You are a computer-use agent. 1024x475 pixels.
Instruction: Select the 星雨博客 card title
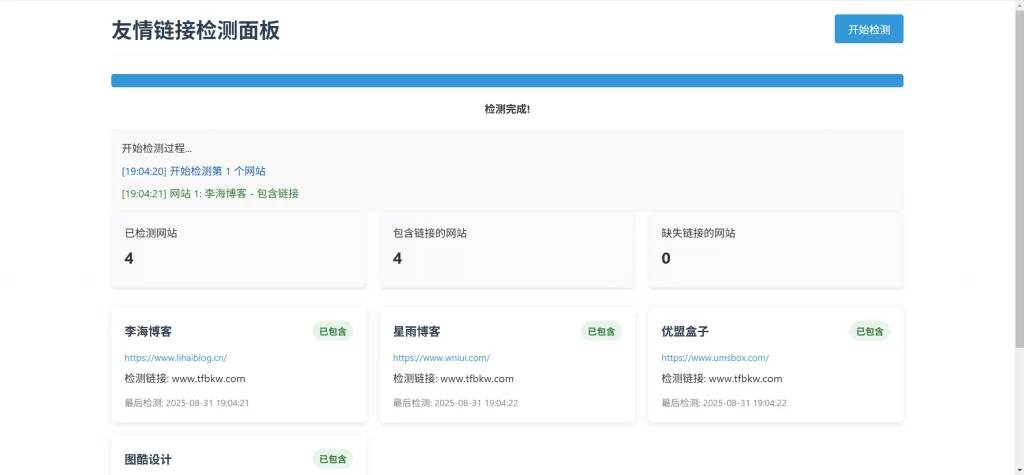(416, 331)
